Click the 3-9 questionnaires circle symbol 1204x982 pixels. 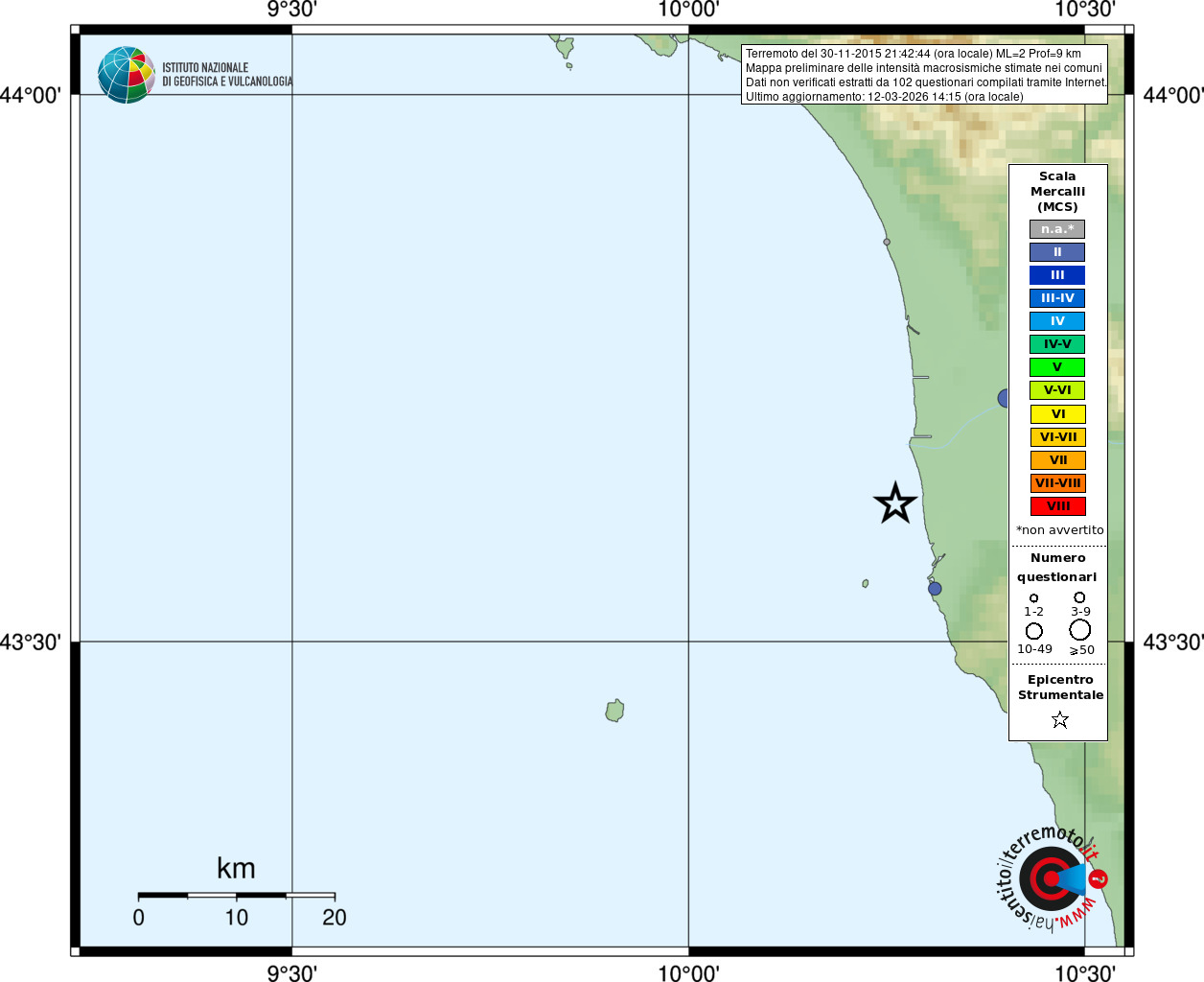pyautogui.click(x=1079, y=597)
